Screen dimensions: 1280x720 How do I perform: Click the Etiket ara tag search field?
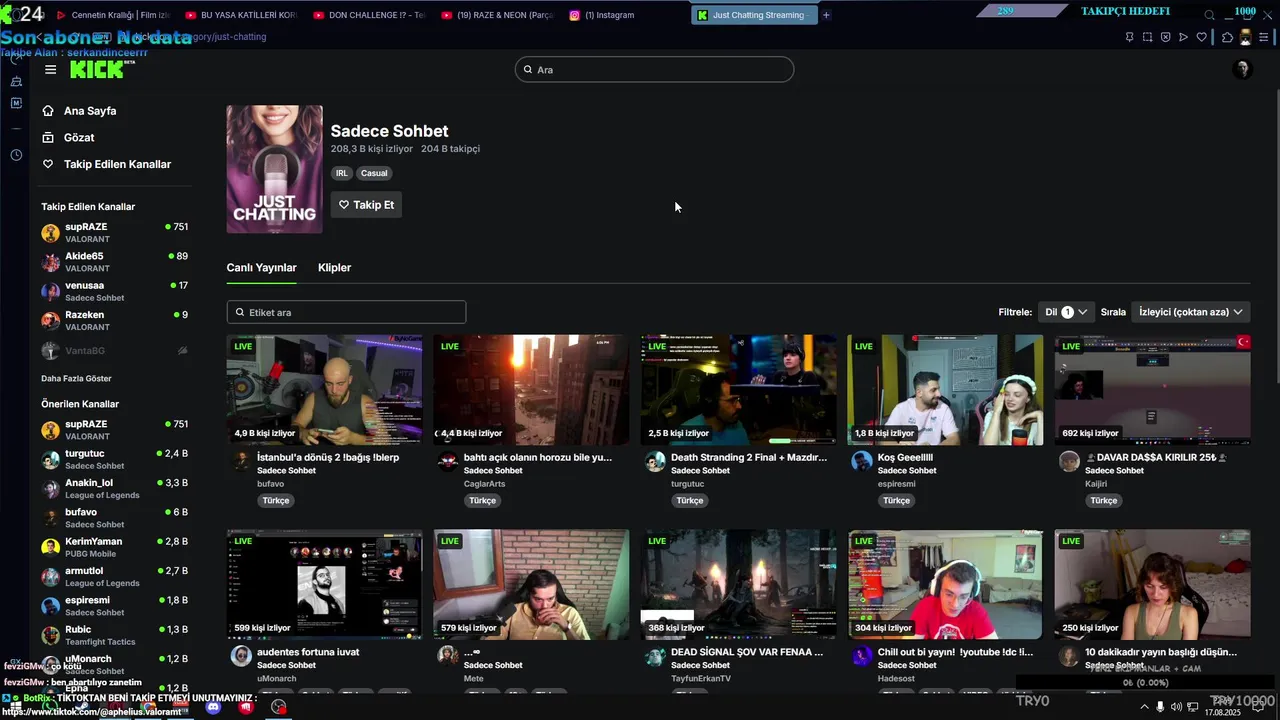(x=346, y=312)
